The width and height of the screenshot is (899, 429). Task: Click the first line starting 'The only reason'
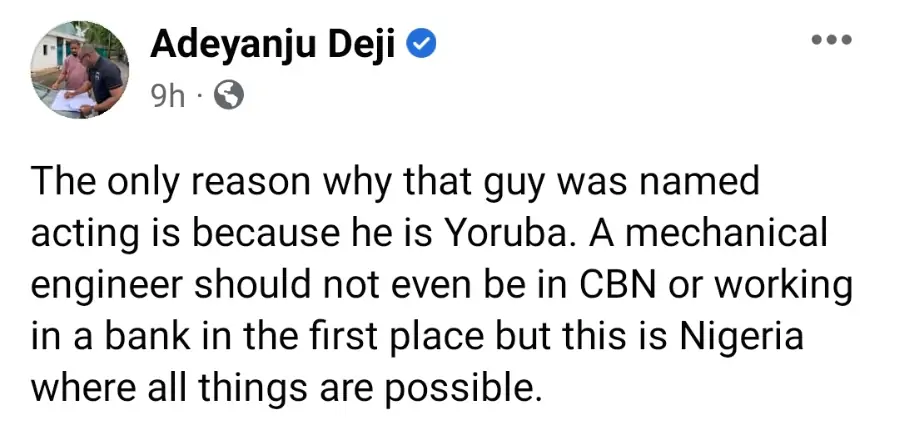395,184
